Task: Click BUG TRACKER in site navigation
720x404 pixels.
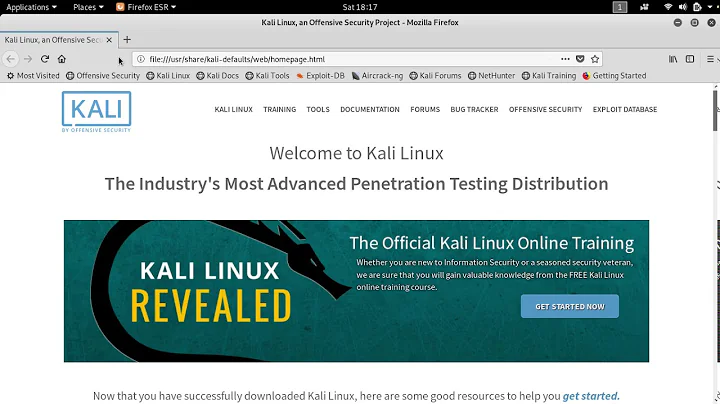Action: pos(474,109)
